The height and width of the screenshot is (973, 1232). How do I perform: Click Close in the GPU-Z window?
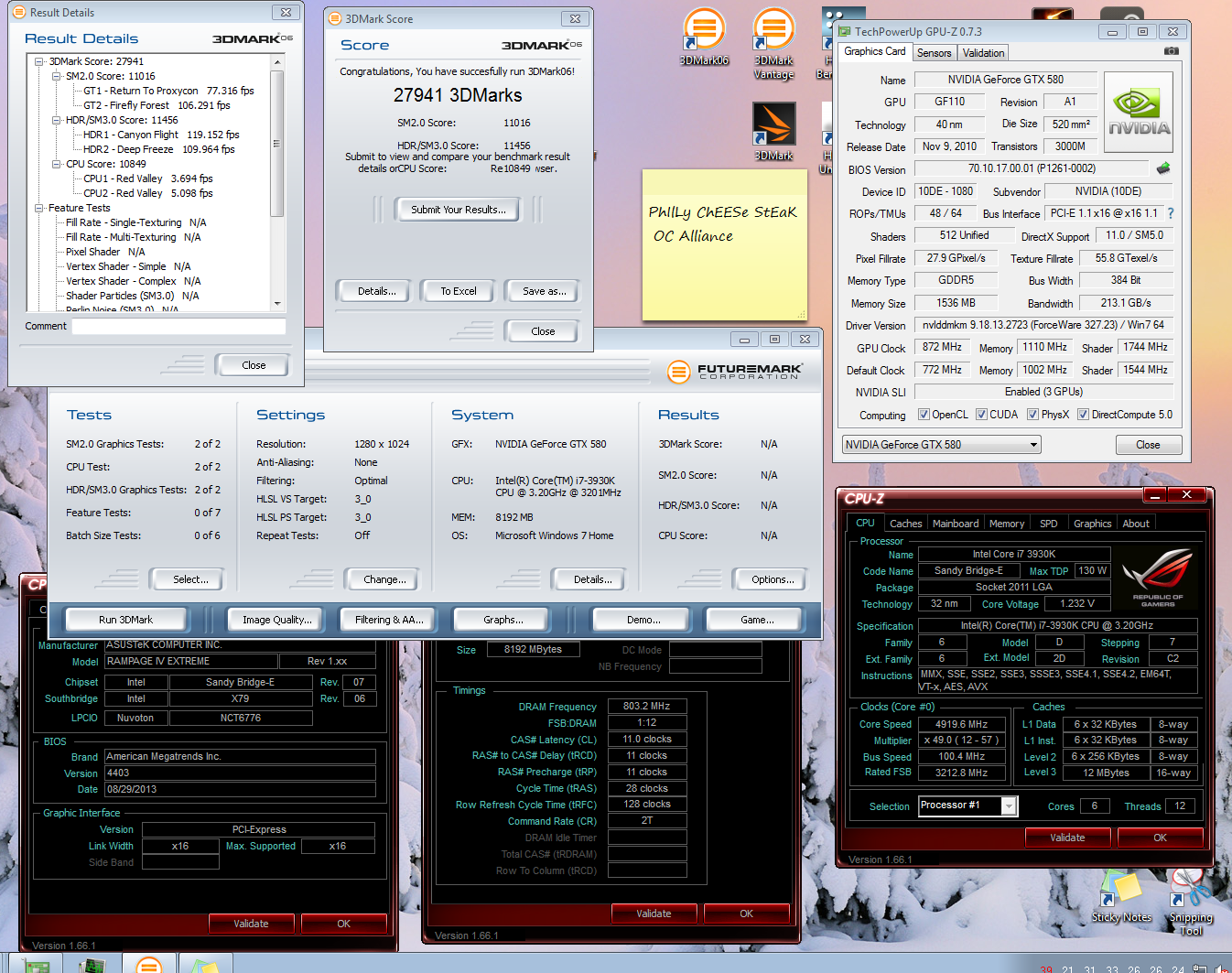pyautogui.click(x=1148, y=445)
